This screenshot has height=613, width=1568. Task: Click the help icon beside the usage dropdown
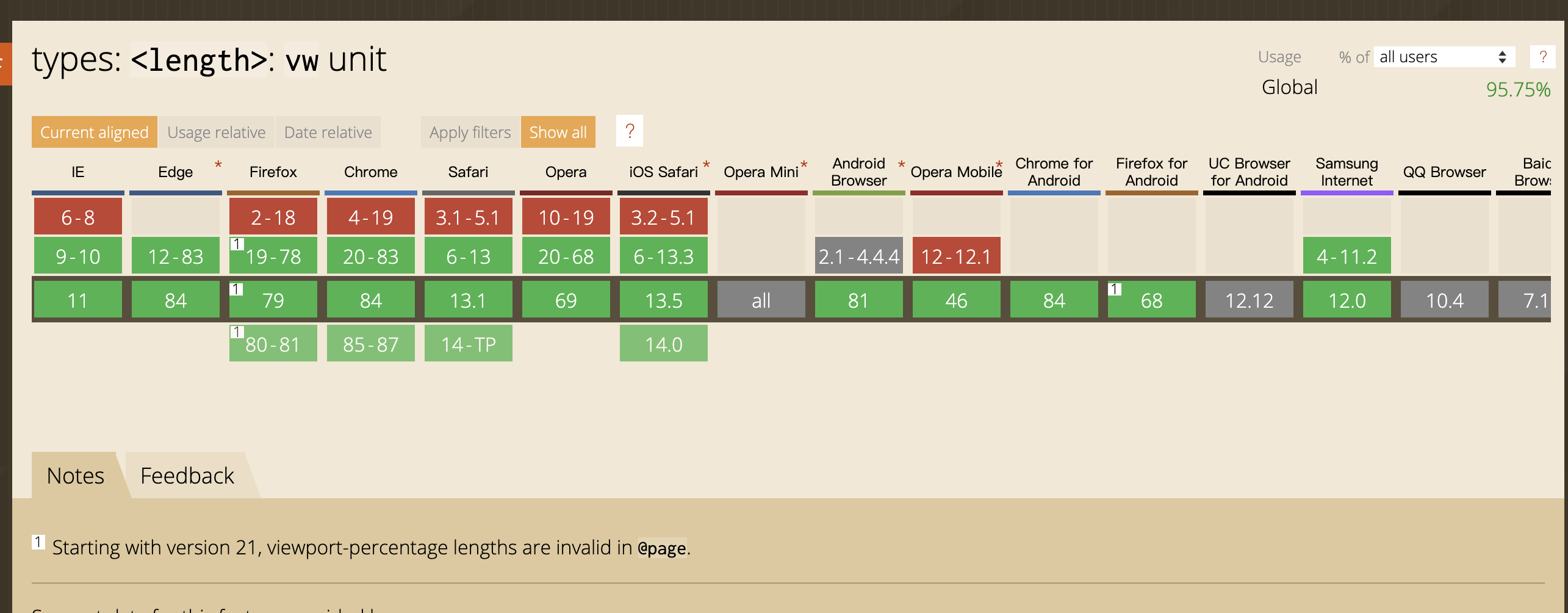(1544, 57)
